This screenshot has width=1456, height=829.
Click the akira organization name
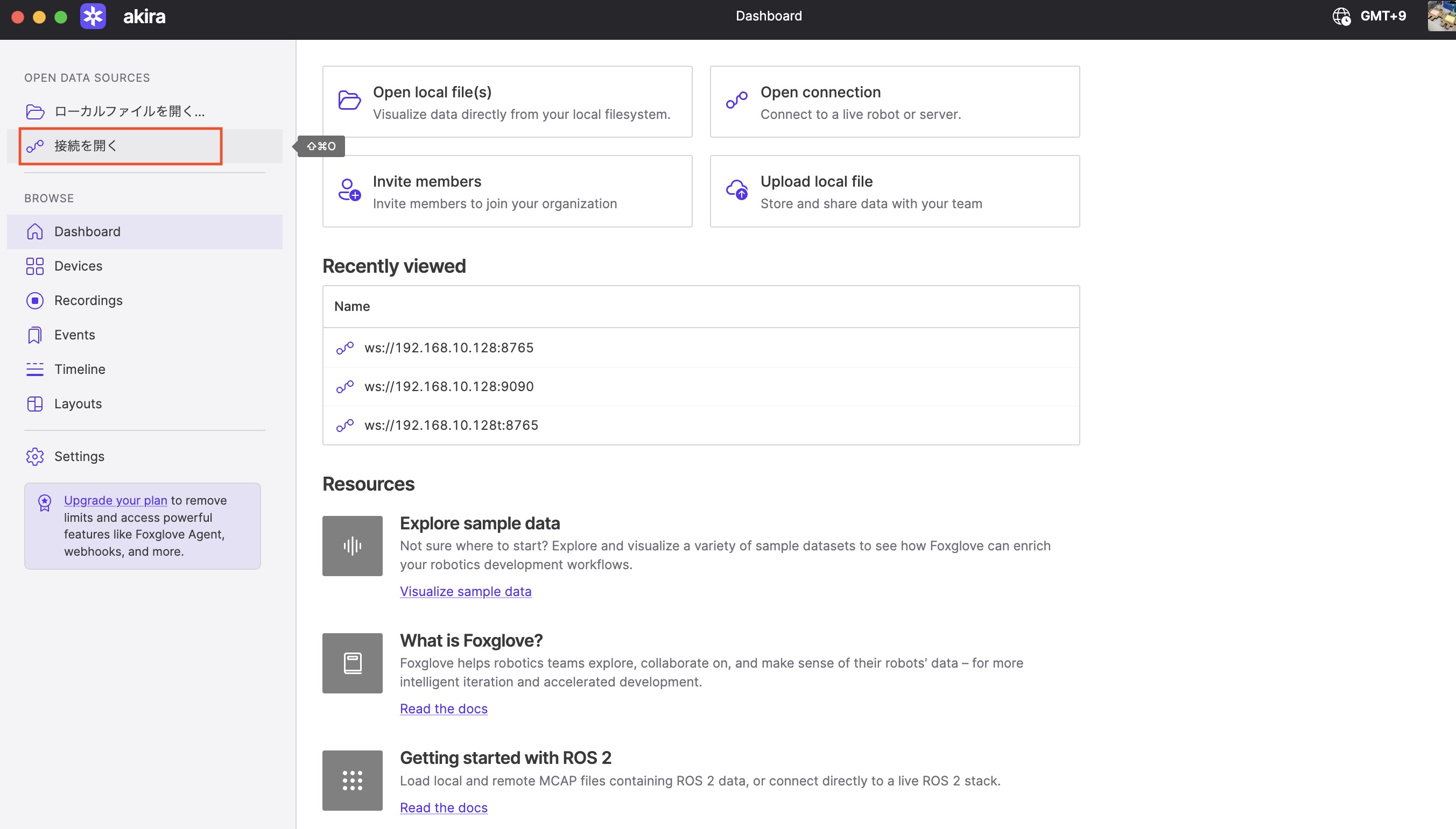coord(144,17)
